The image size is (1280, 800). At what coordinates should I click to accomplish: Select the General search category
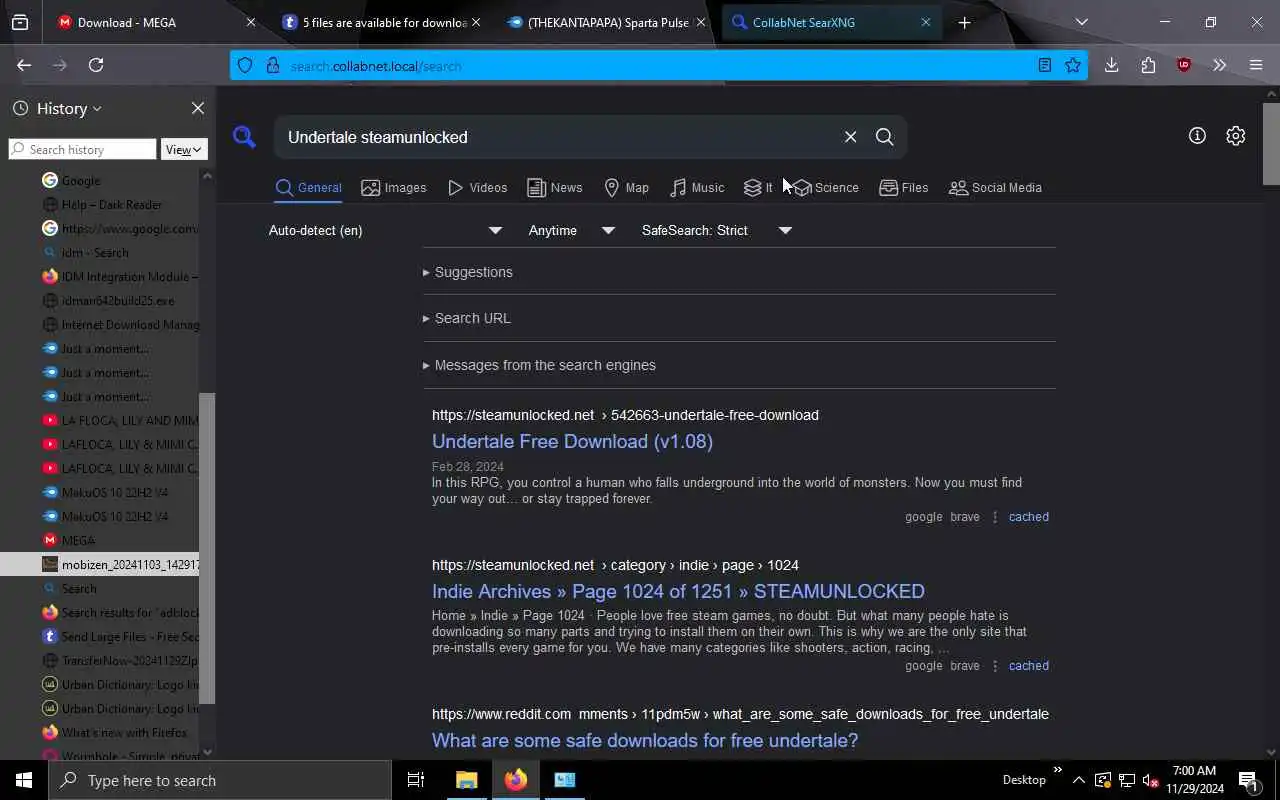309,187
